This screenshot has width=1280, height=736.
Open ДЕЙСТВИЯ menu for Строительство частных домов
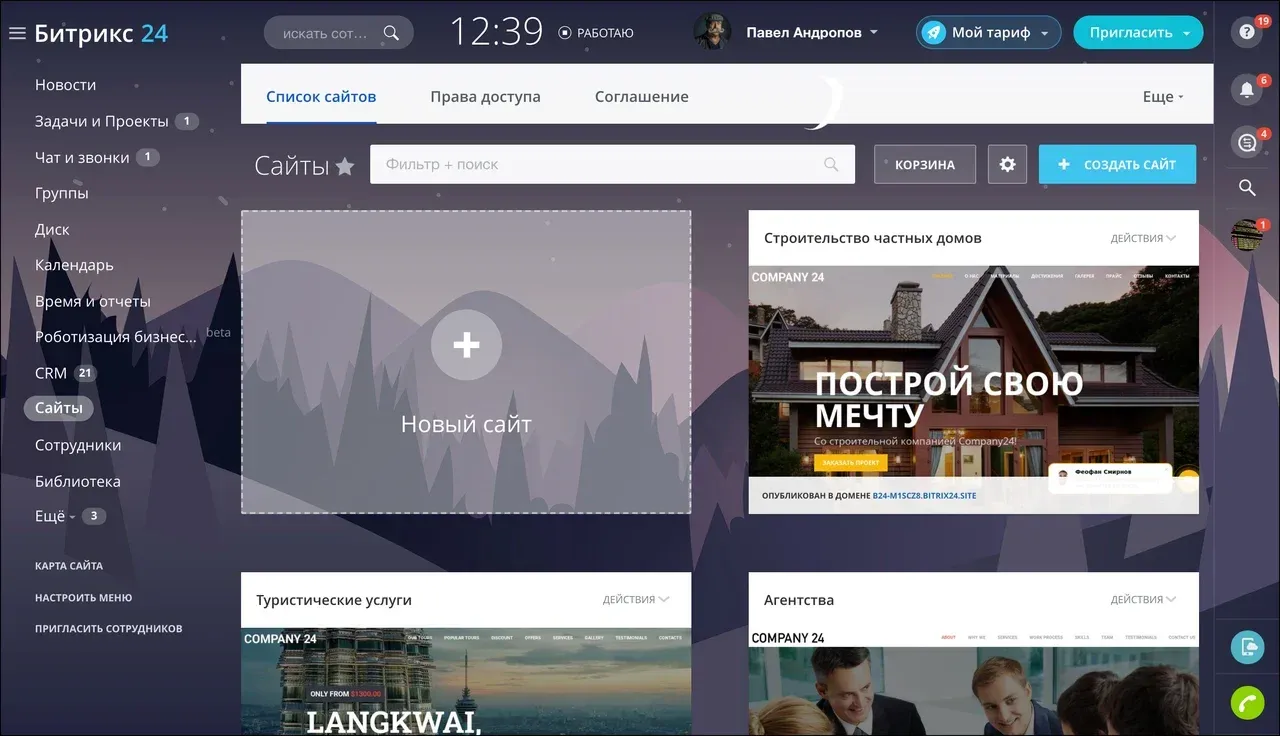coord(1143,238)
